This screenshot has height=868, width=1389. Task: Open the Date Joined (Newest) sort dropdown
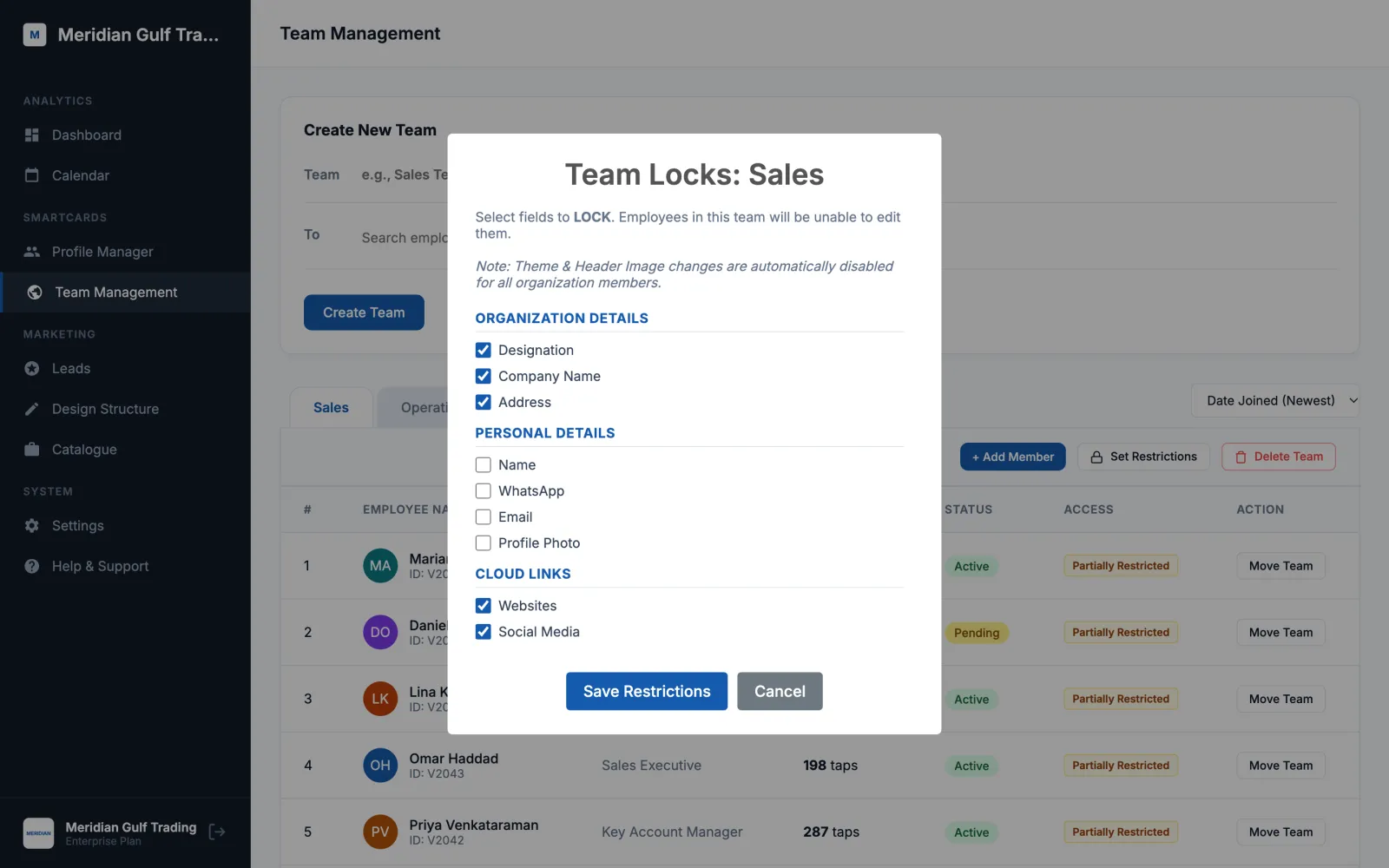[1275, 400]
